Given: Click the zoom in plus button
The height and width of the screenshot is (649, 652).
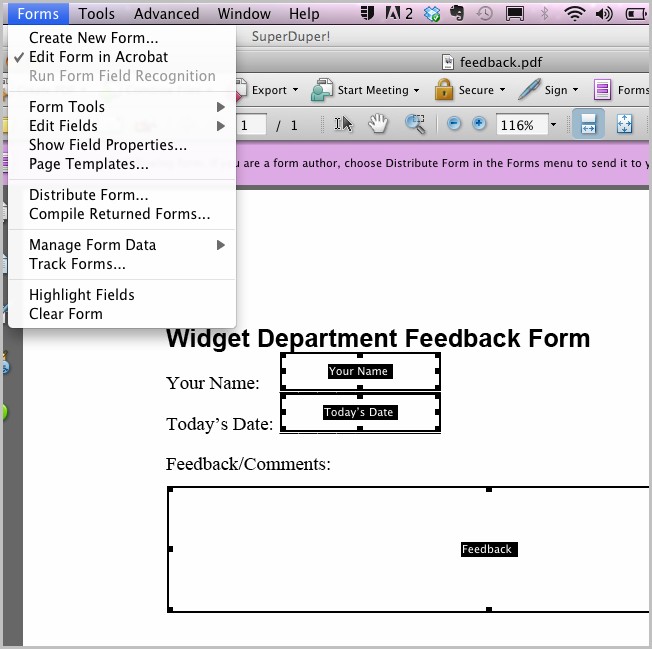Looking at the screenshot, I should [x=479, y=123].
